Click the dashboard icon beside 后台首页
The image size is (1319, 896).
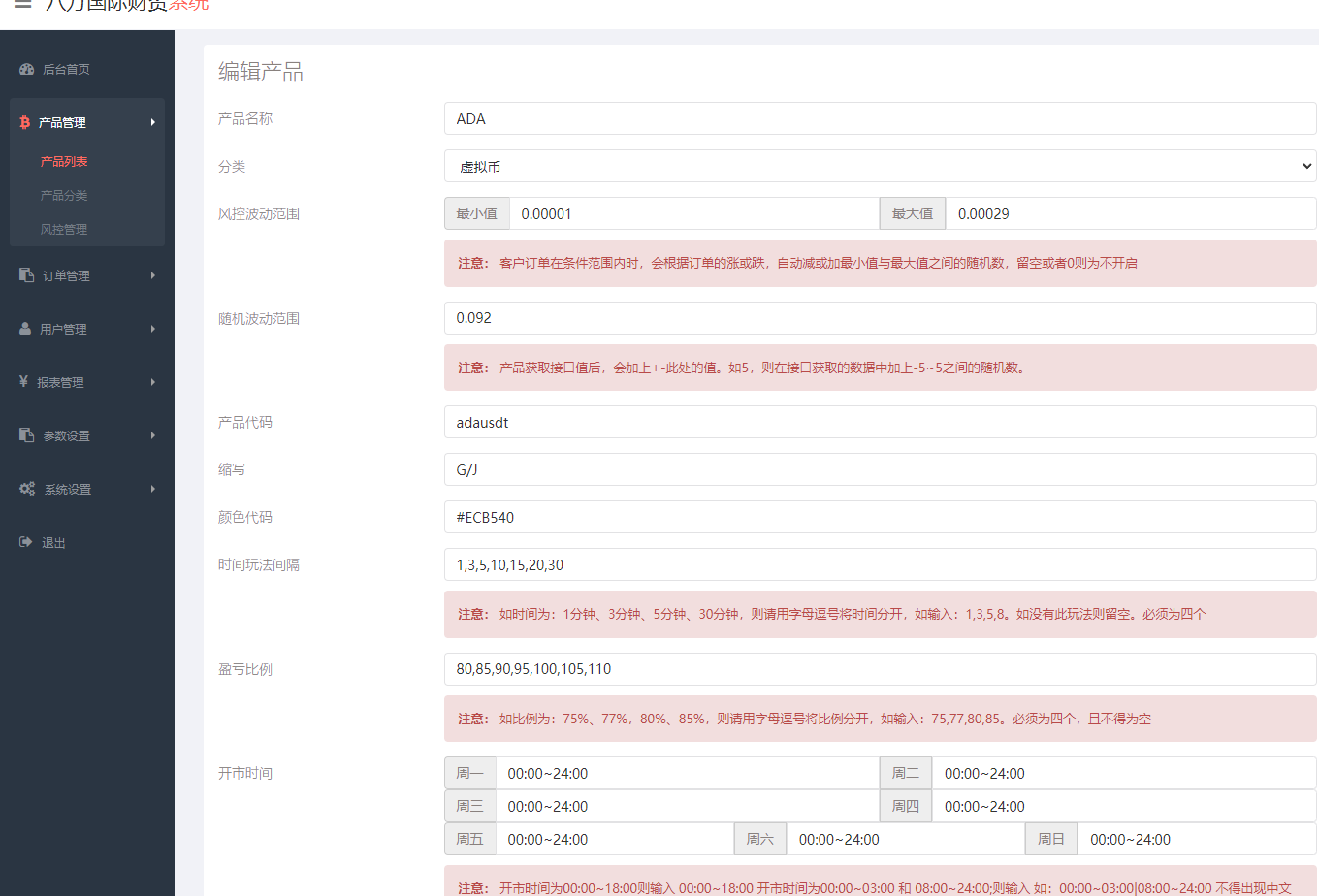pos(27,69)
